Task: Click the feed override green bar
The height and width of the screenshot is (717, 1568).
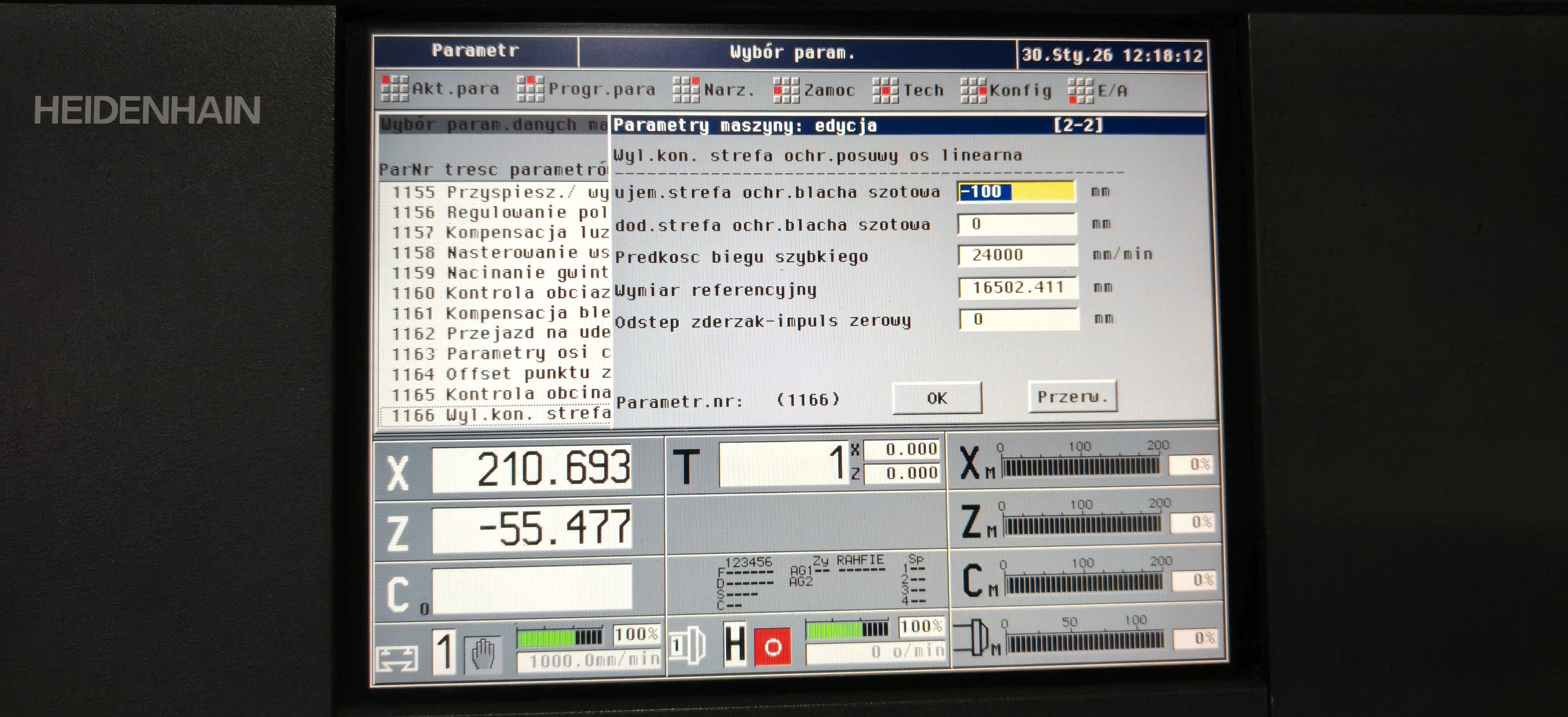Action: [559, 637]
